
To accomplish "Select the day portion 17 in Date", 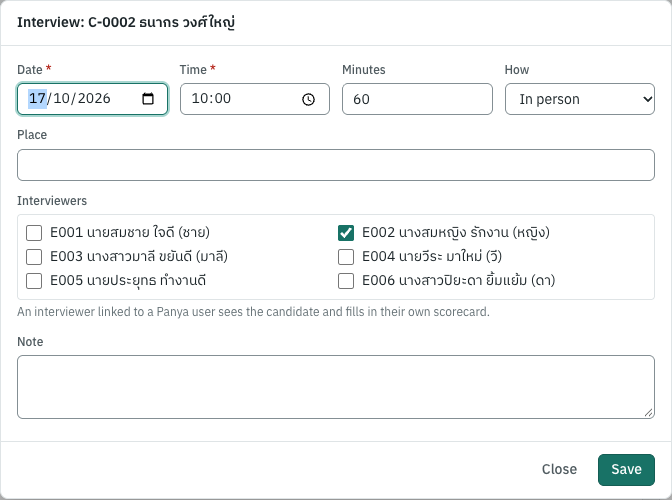I will coord(37,99).
